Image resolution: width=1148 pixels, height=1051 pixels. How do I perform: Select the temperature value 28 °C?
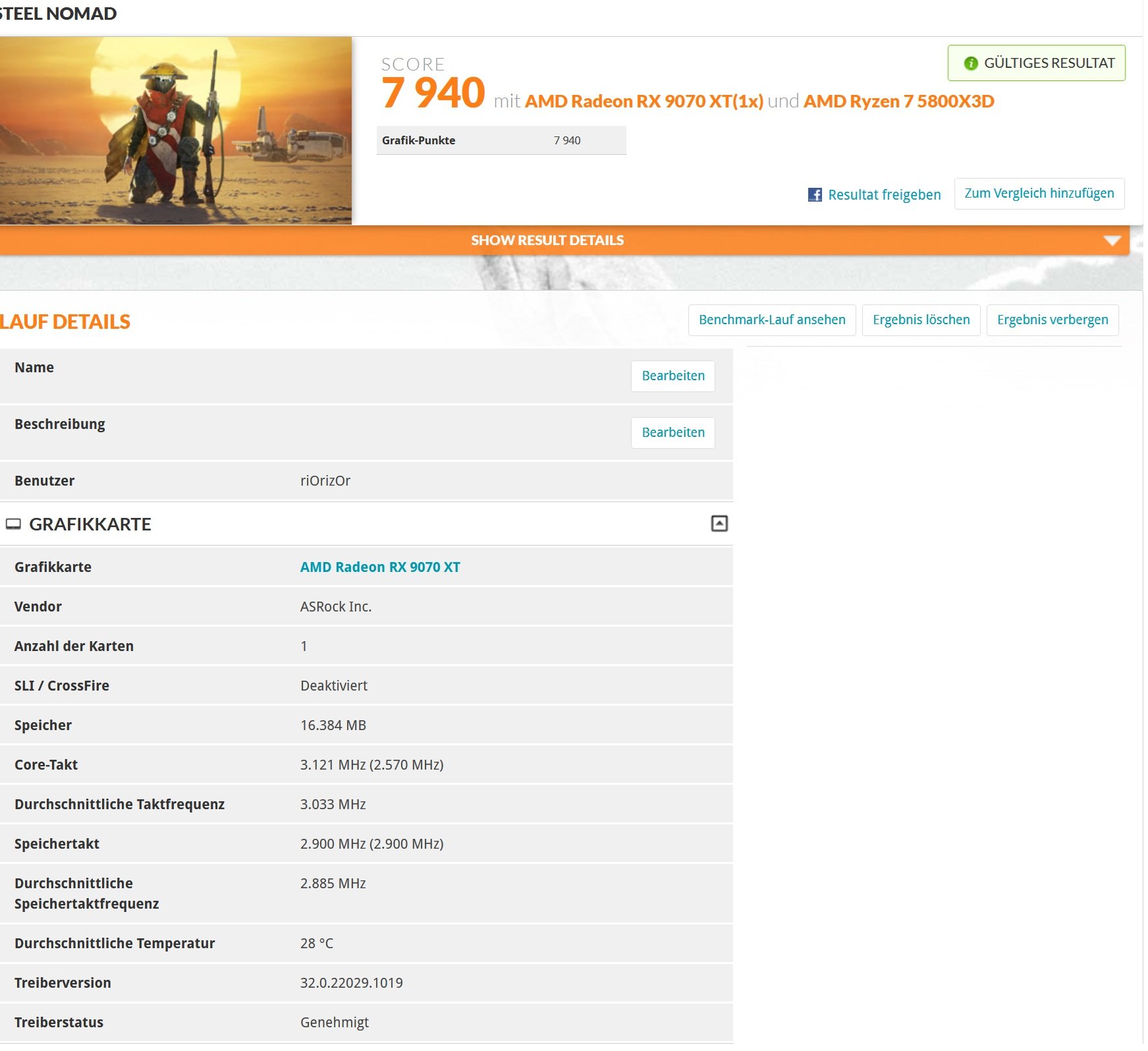tap(317, 943)
